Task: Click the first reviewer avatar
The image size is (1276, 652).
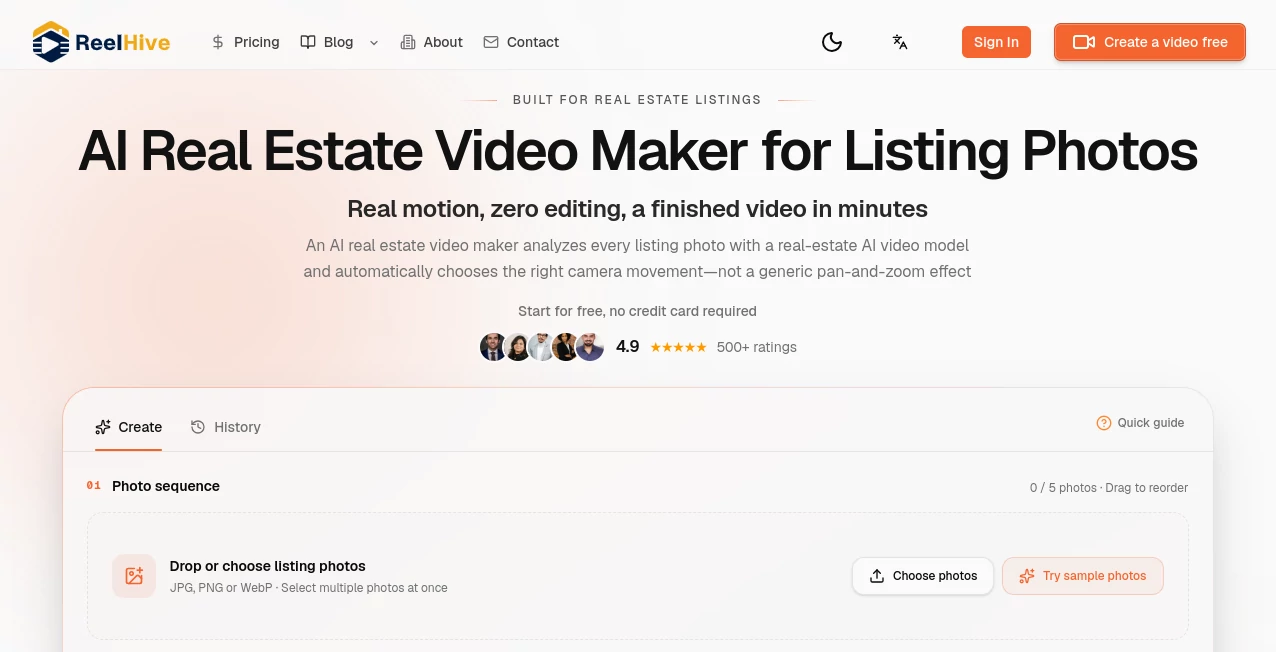Action: pyautogui.click(x=493, y=347)
